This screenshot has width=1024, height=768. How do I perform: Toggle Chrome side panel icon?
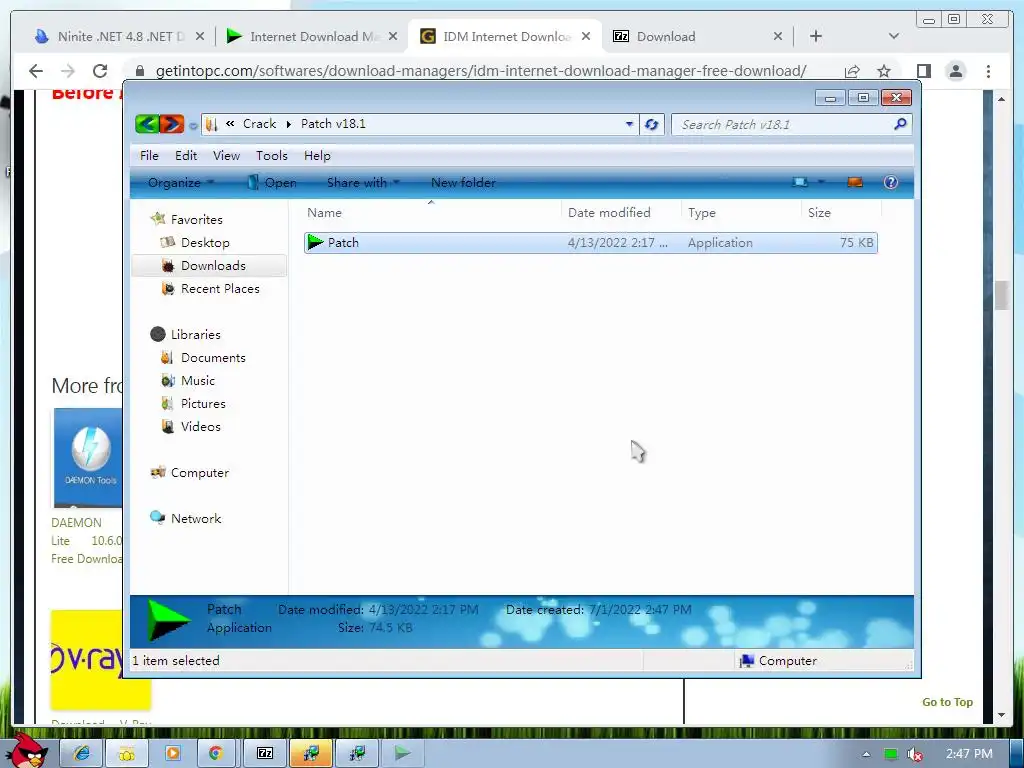coord(923,71)
